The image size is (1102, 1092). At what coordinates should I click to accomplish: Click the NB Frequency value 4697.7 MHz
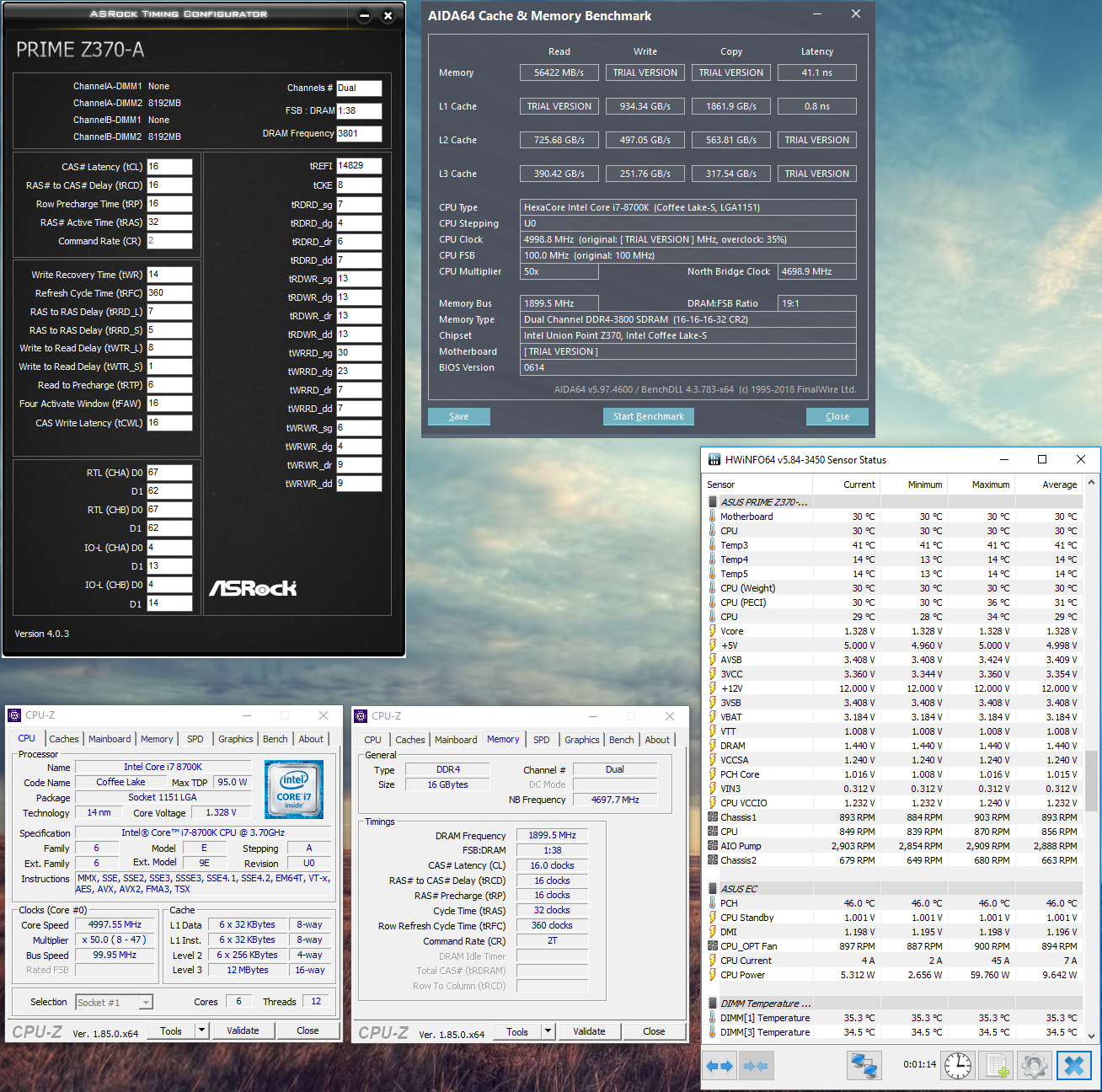coord(615,800)
